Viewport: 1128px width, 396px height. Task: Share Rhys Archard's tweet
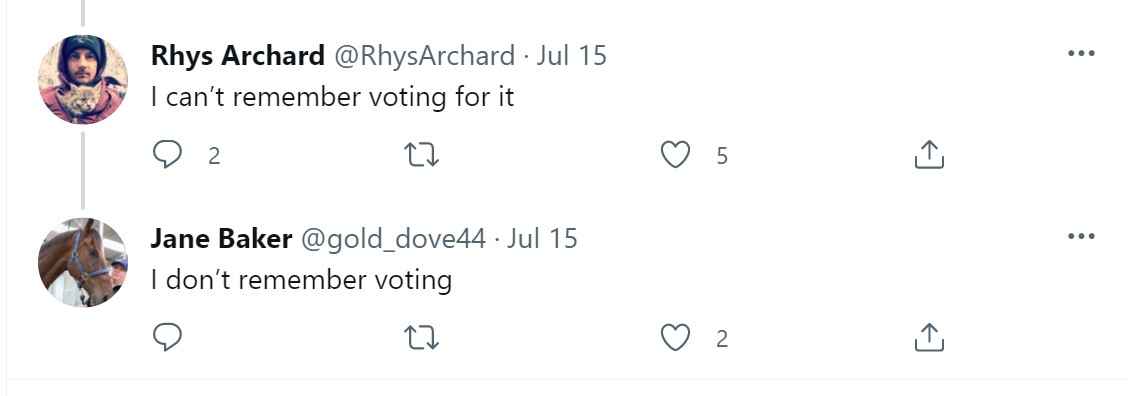click(x=929, y=155)
